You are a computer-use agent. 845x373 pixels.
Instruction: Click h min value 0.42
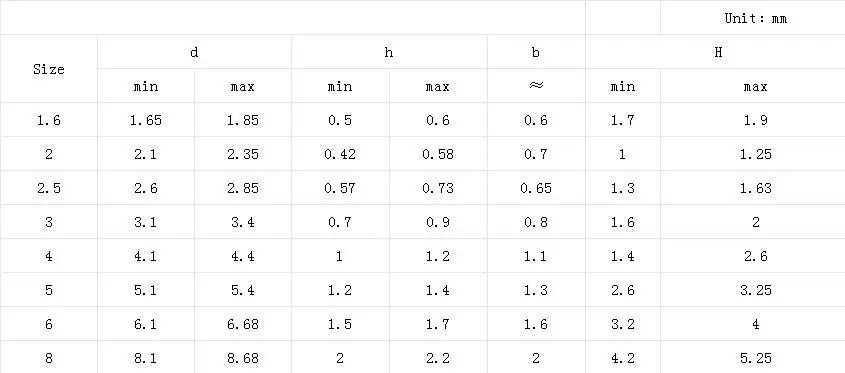340,154
